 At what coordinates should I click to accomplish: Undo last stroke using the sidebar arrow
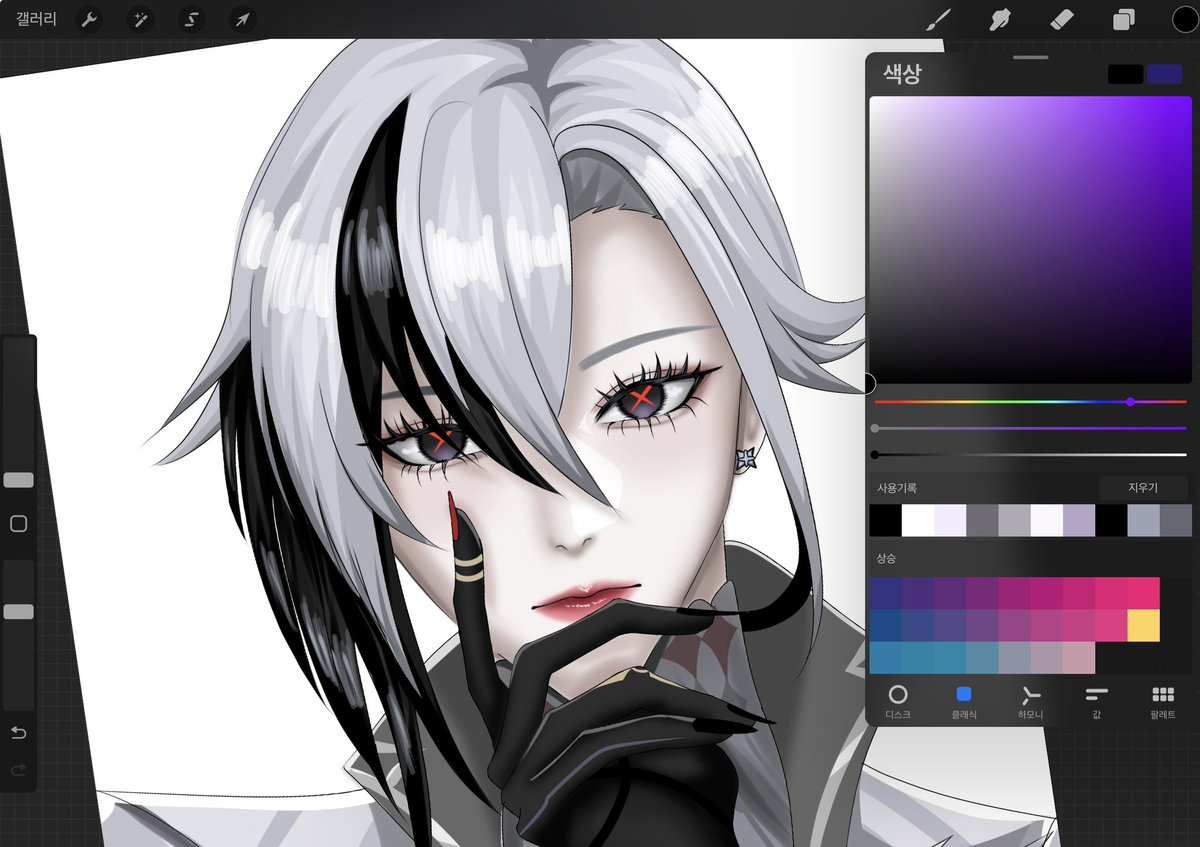point(17,732)
